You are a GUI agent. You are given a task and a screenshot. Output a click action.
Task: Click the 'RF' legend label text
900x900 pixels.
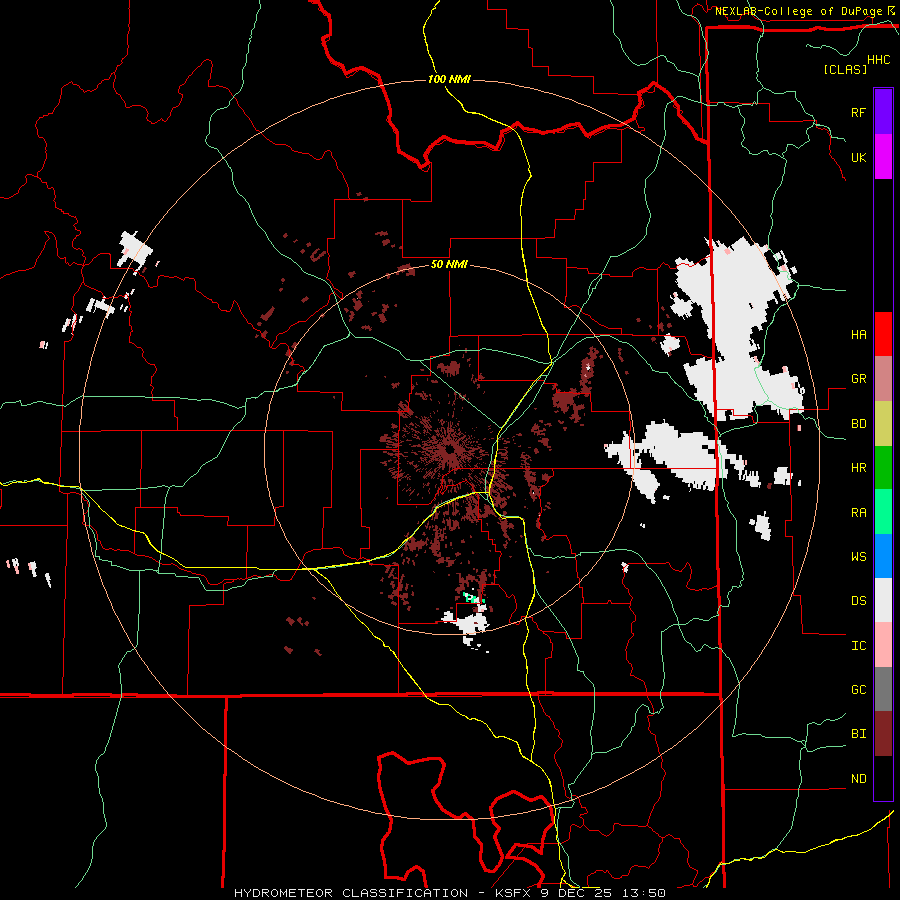858,112
